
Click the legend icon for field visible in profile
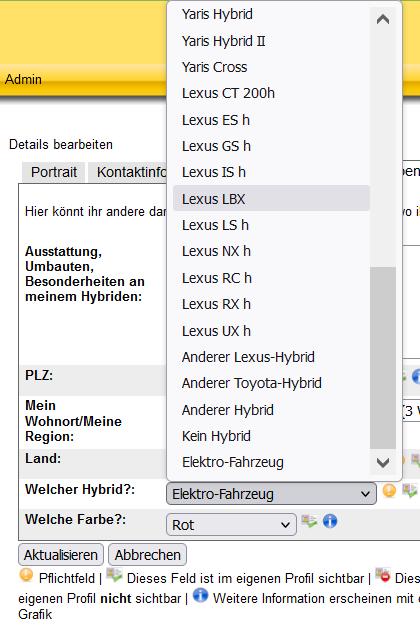114,575
